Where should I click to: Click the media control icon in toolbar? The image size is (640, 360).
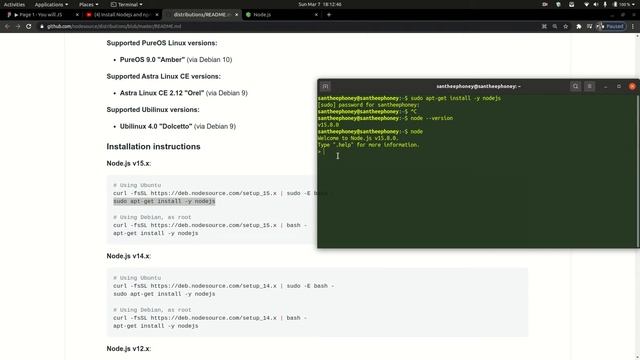click(x=589, y=26)
